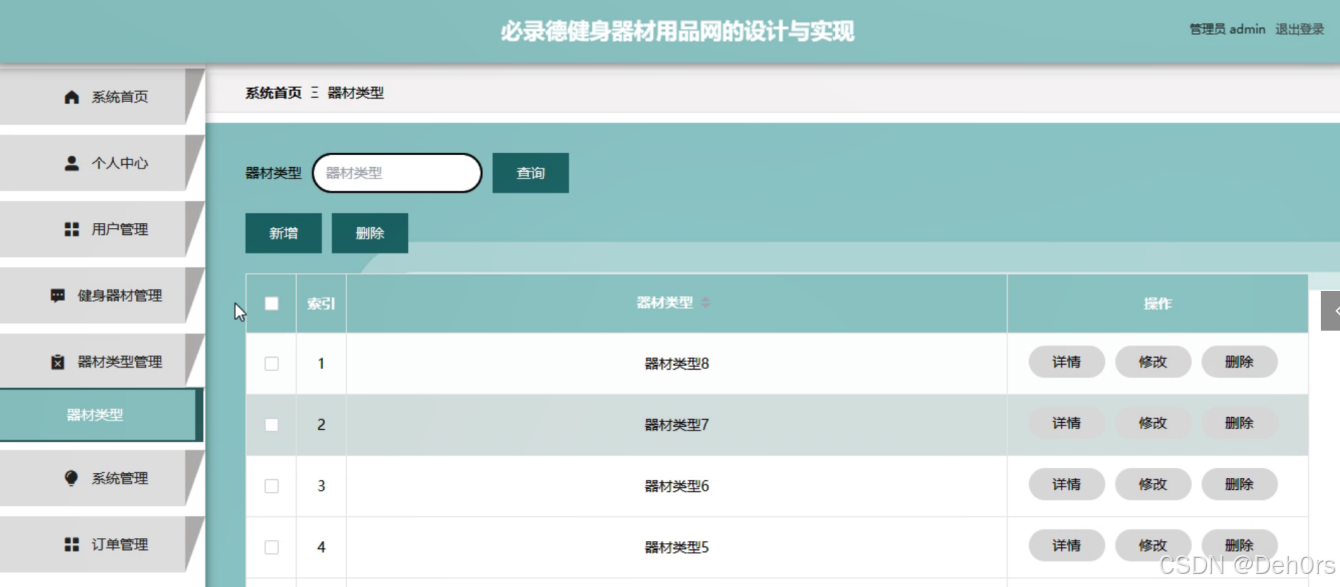Expand 系统管理 sidebar menu
This screenshot has width=1340, height=587.
coord(102,478)
